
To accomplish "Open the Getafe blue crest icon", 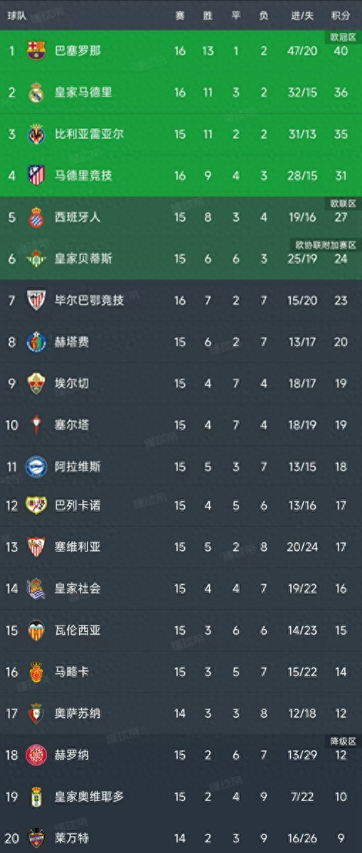I will coord(36,342).
